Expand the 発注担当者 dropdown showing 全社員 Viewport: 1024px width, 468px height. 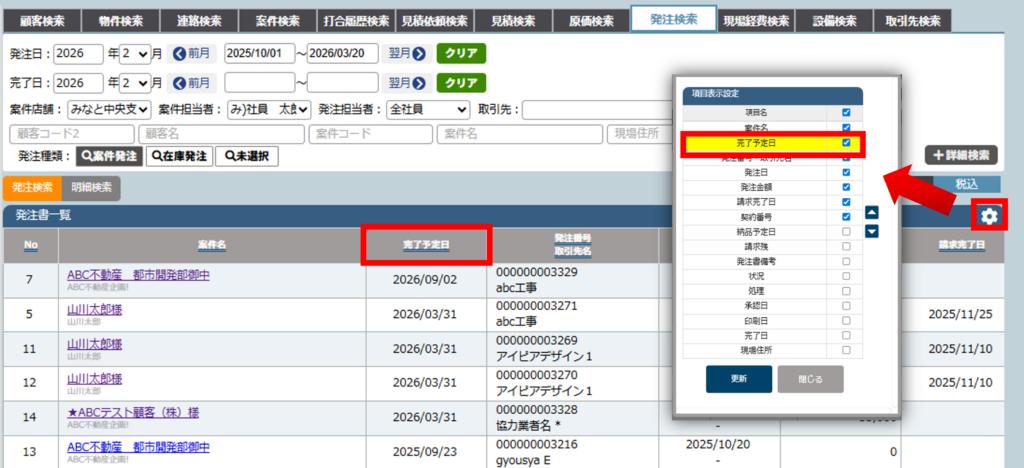pos(427,109)
